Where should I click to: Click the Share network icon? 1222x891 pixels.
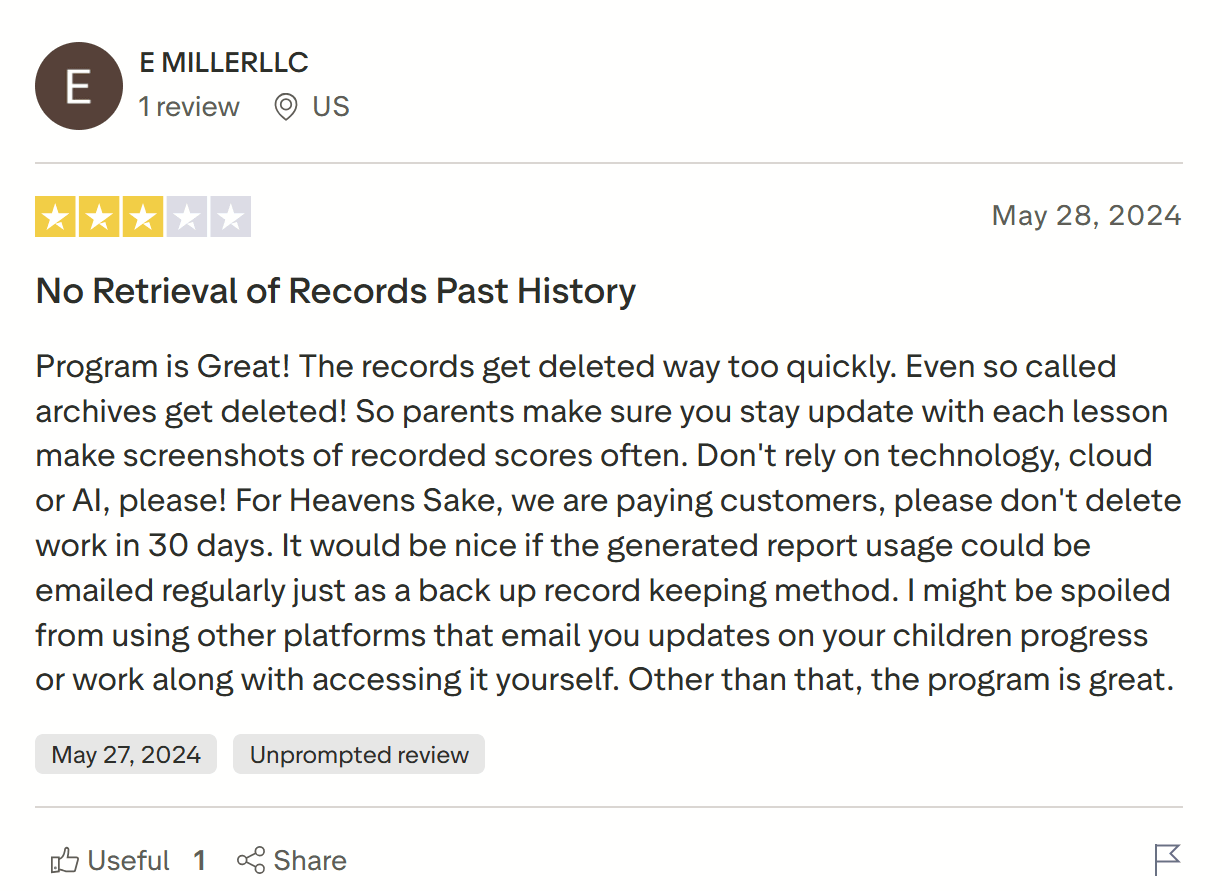click(x=251, y=860)
